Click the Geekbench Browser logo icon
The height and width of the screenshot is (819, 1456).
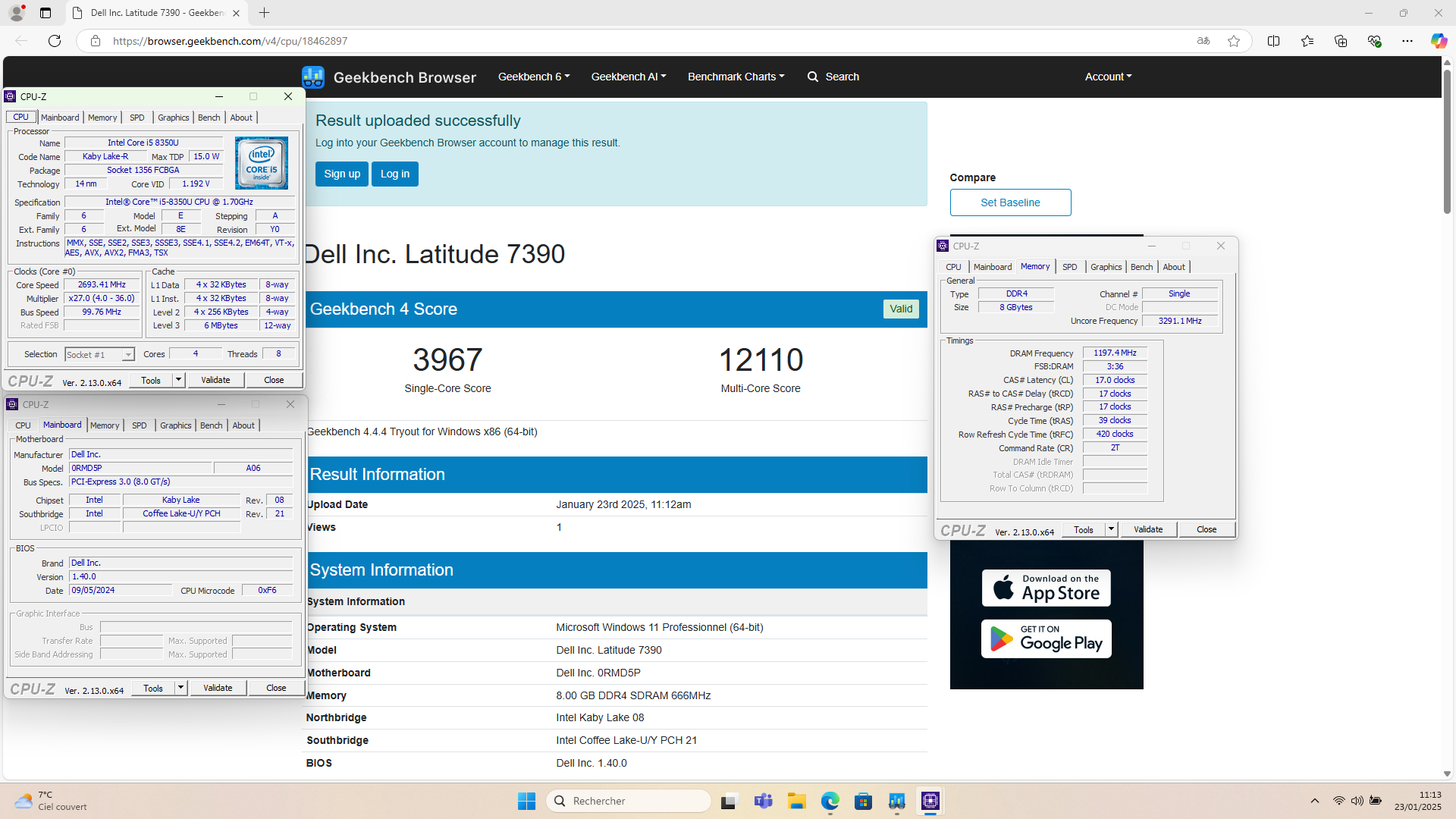[313, 77]
